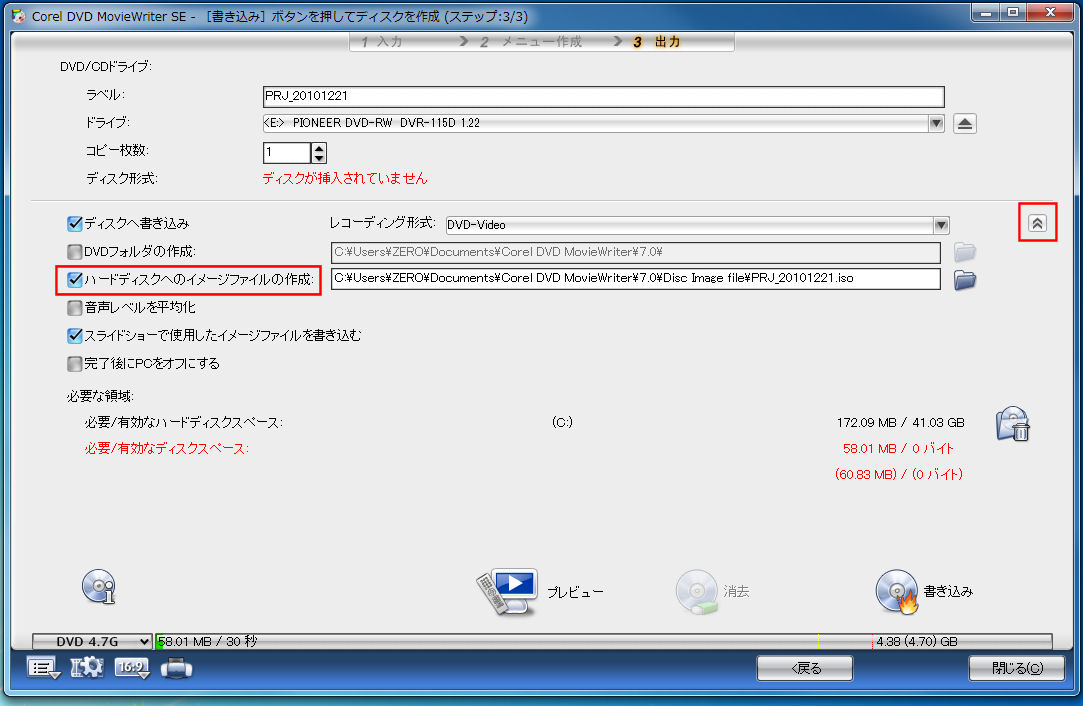Enable 音声レベルを平均化 checkbox

point(75,307)
